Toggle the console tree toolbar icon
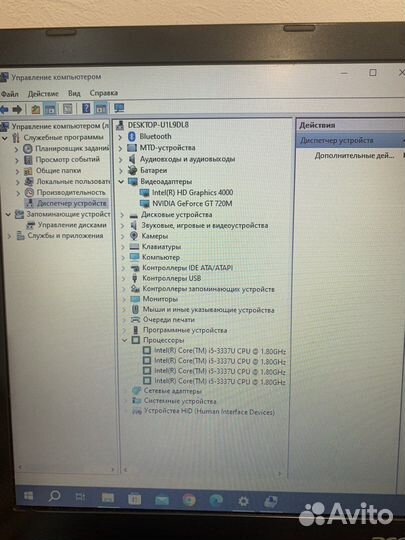The height and width of the screenshot is (540, 405). tap(50, 110)
